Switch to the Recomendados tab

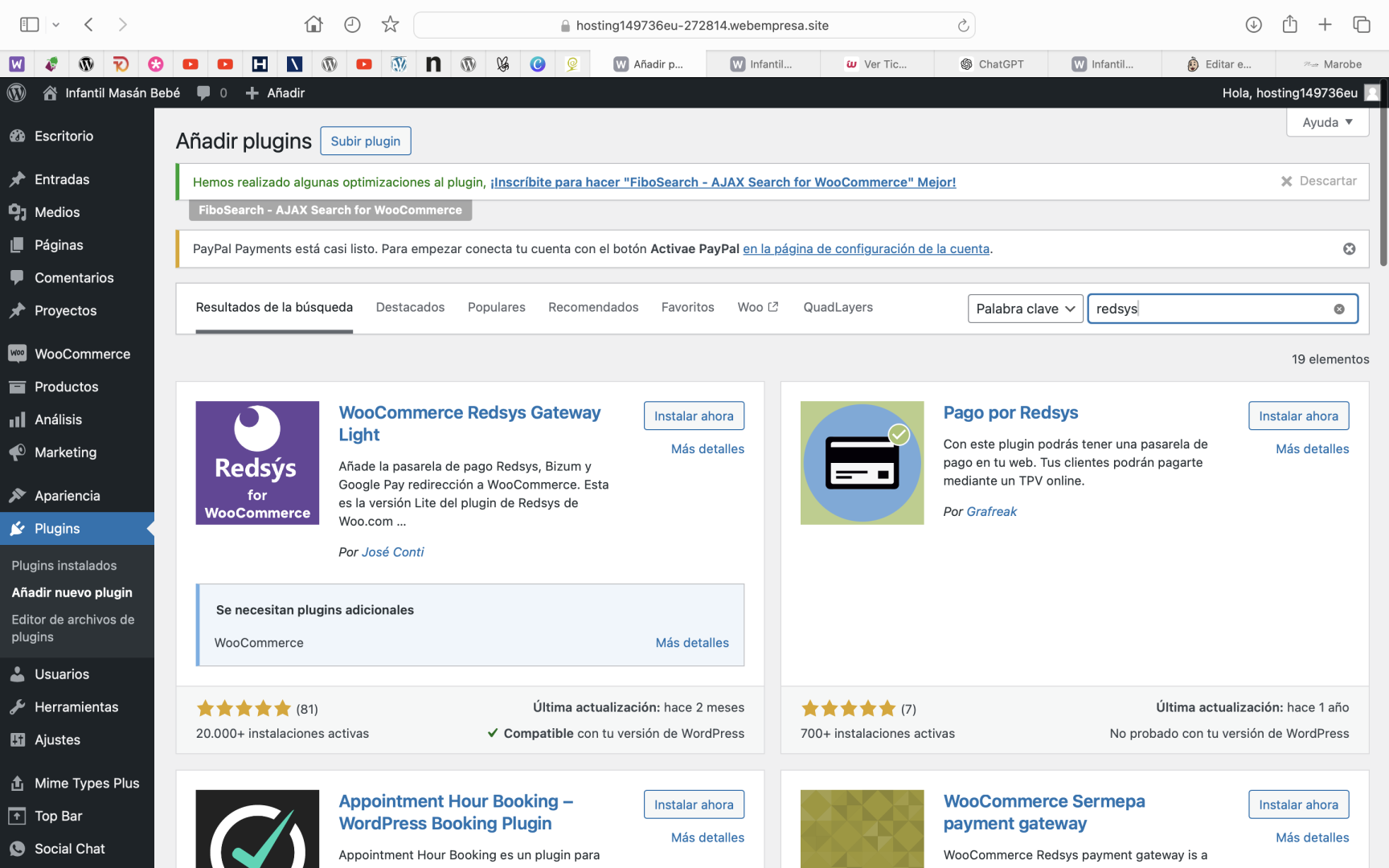pos(593,307)
